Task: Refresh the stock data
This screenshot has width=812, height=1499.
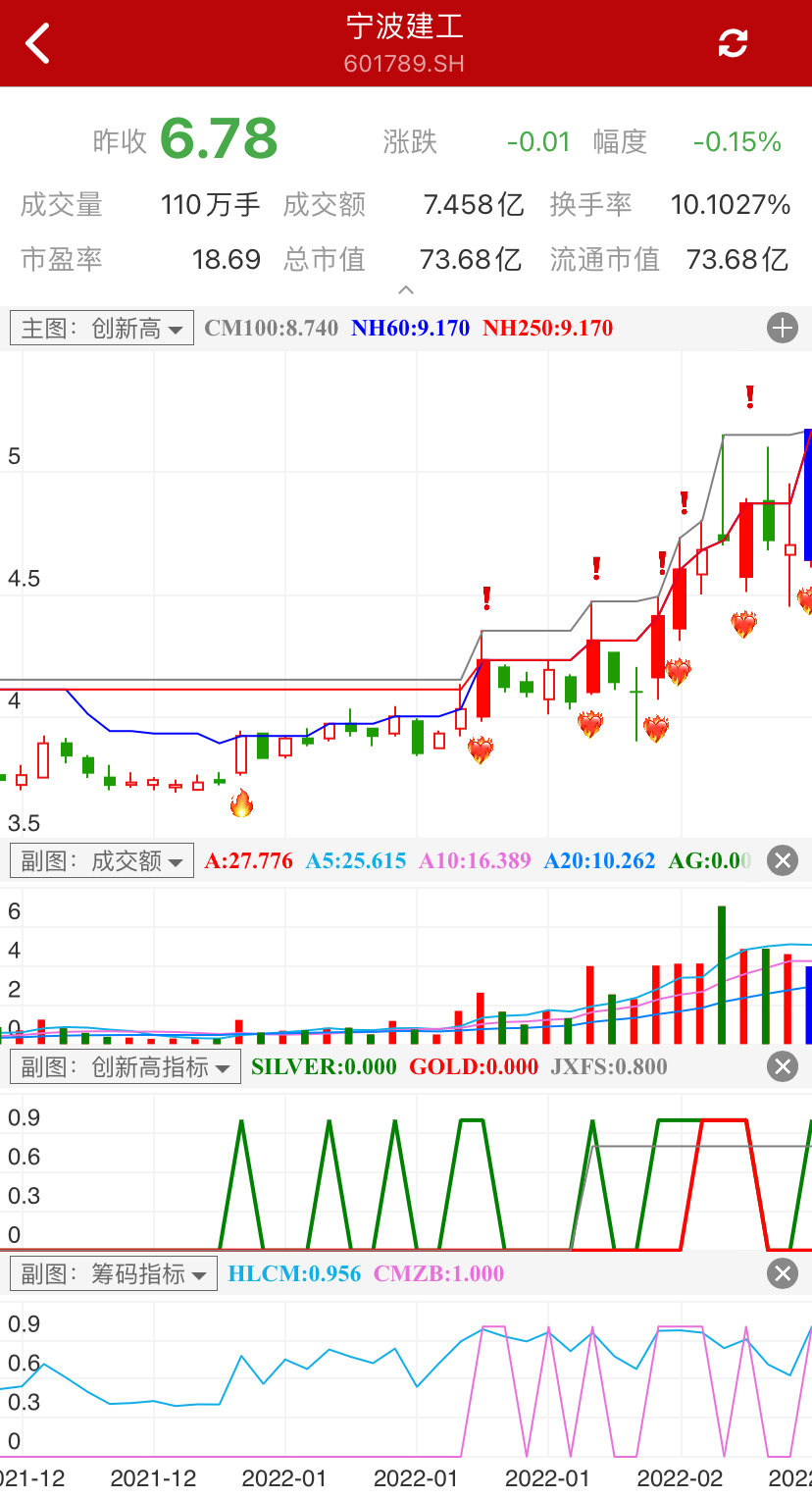Action: click(x=733, y=43)
